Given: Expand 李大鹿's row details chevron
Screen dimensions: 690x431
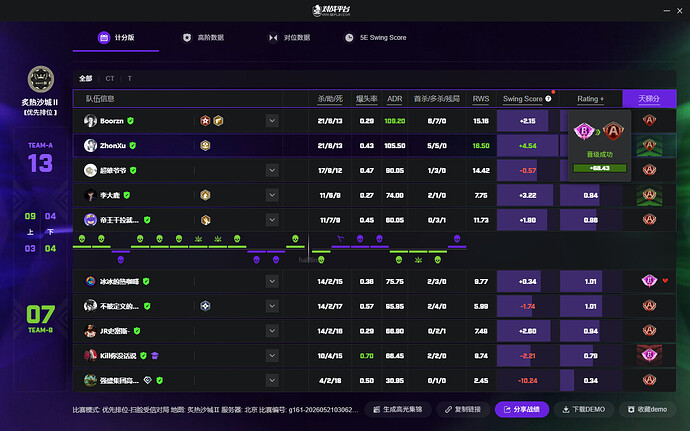Looking at the screenshot, I should point(272,195).
